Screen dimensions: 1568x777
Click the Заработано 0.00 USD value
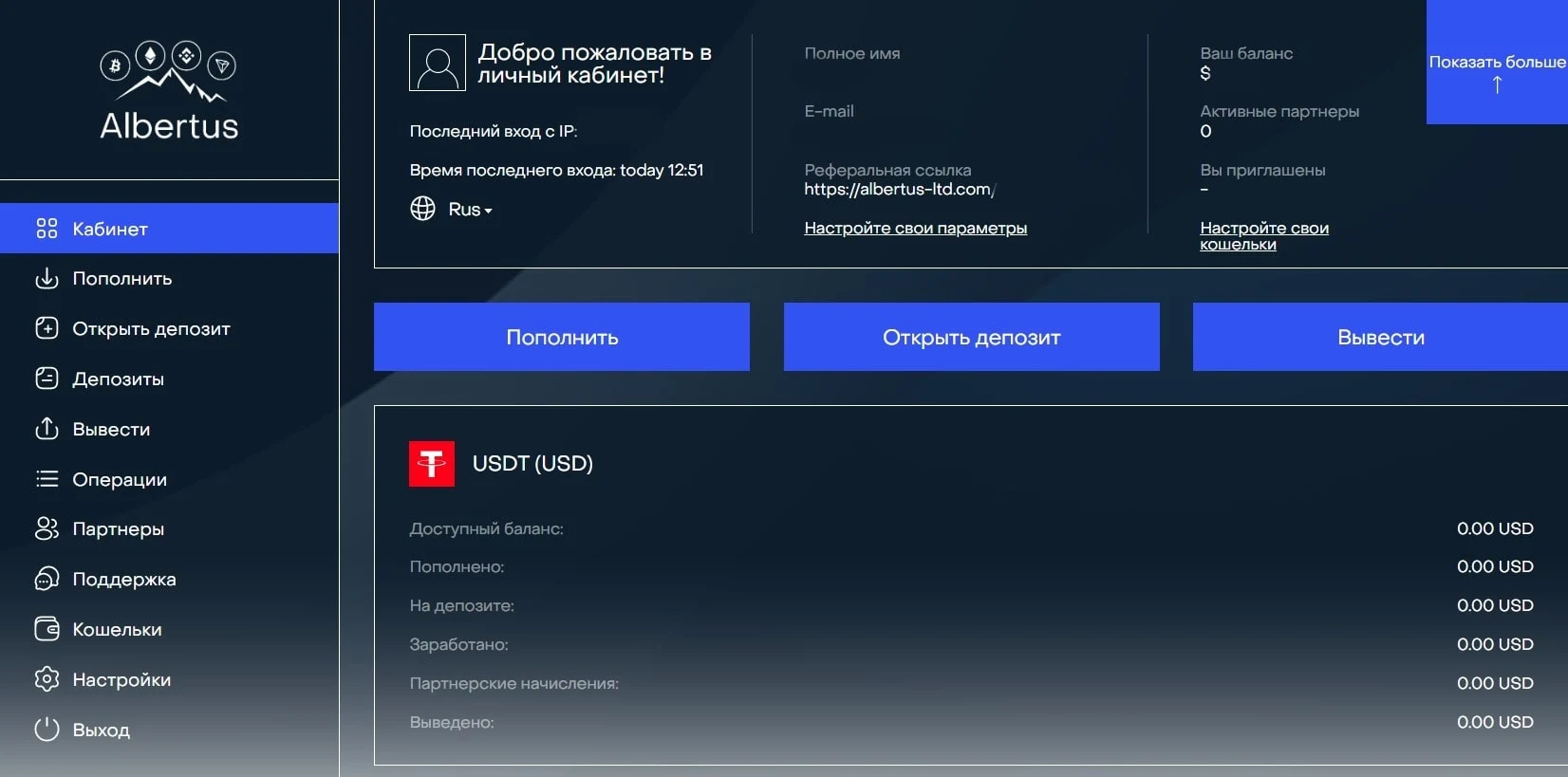tap(1495, 644)
